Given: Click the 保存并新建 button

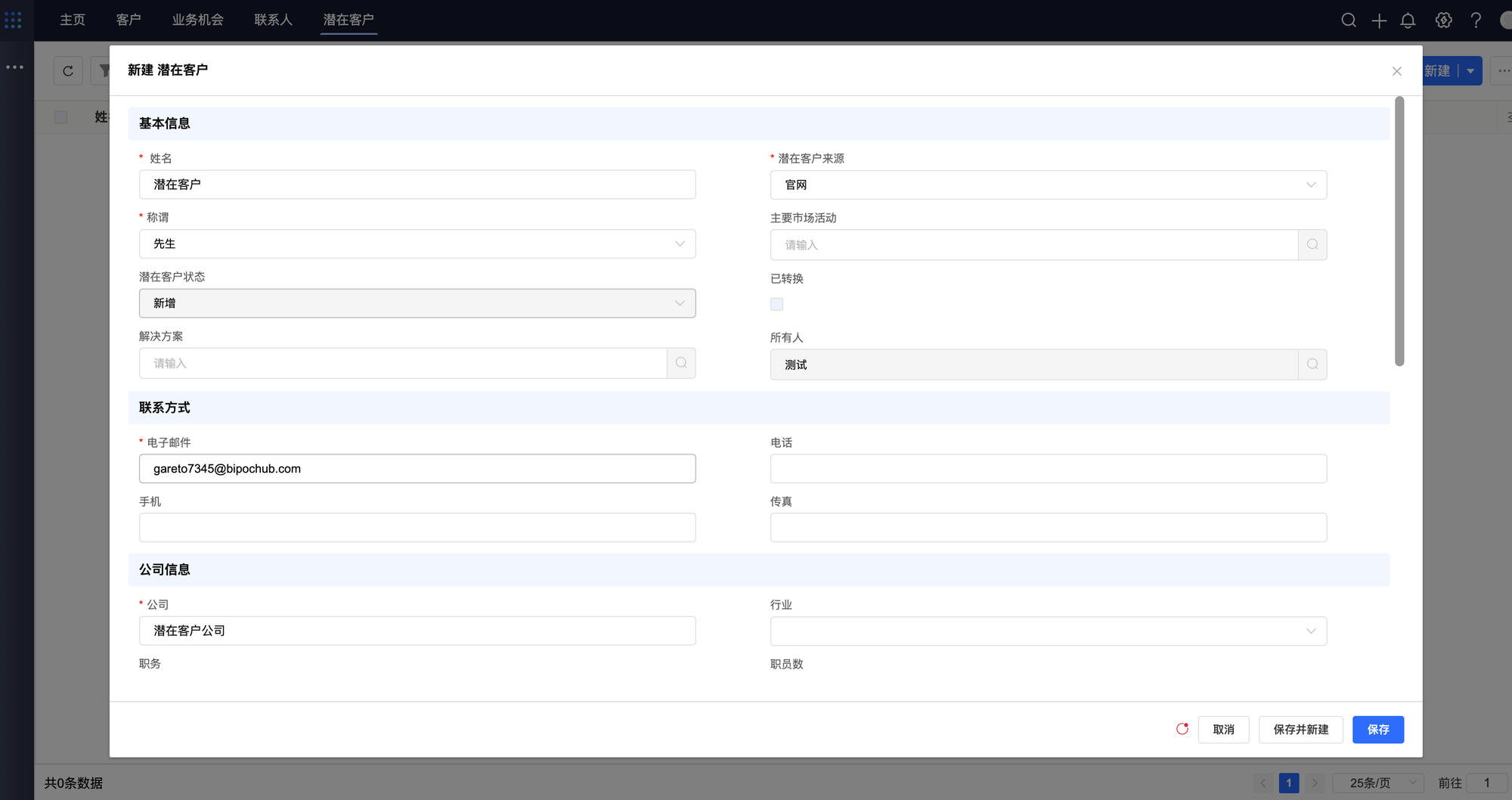Looking at the screenshot, I should (1300, 730).
